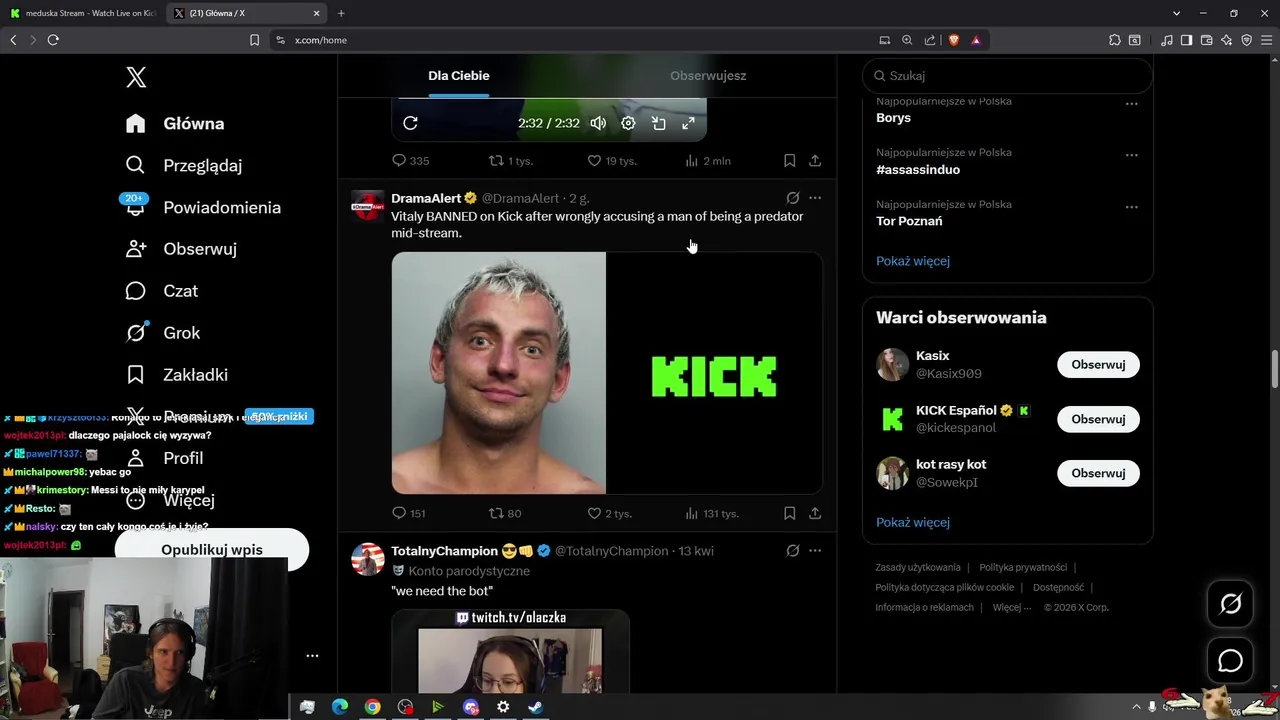
Task: Show more suggested accounts to follow
Action: click(x=913, y=523)
